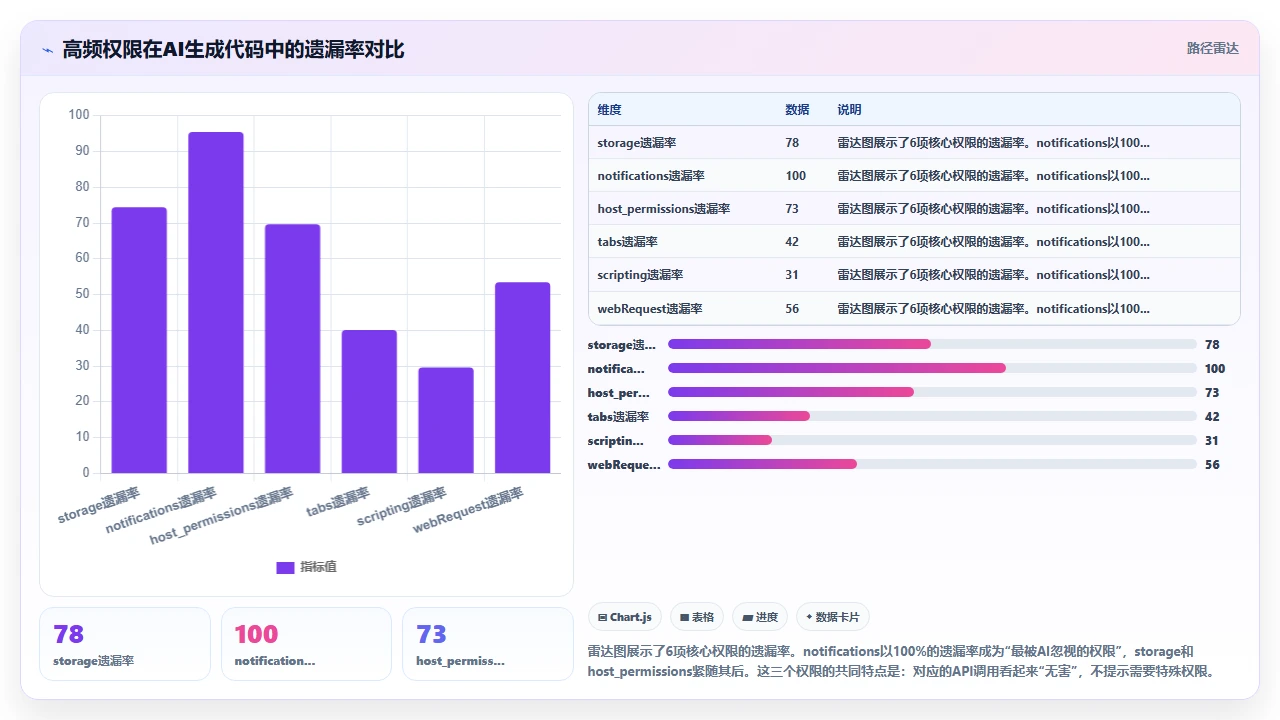Open the 78 storage遗漏率 data card
This screenshot has height=720, width=1280.
[125, 644]
